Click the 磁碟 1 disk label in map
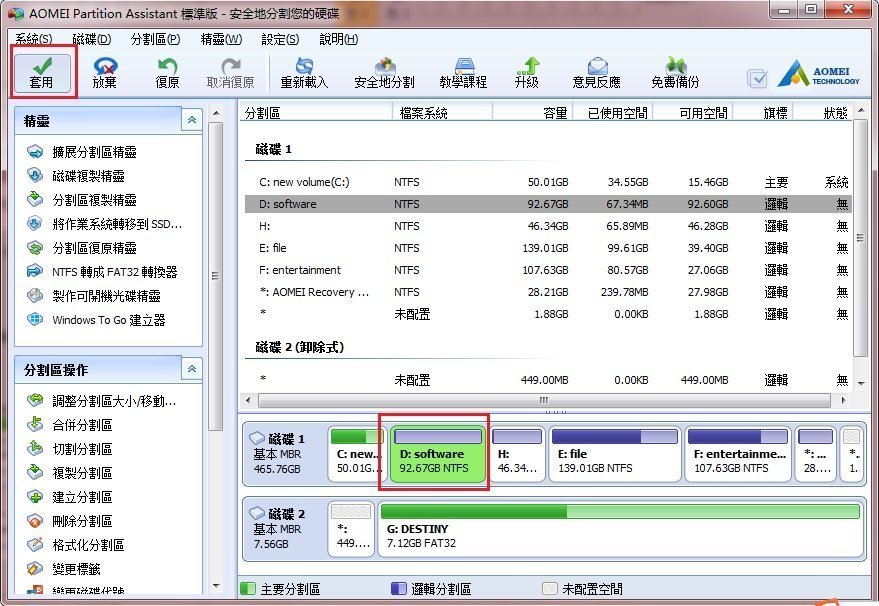This screenshot has height=606, width=879. point(283,454)
